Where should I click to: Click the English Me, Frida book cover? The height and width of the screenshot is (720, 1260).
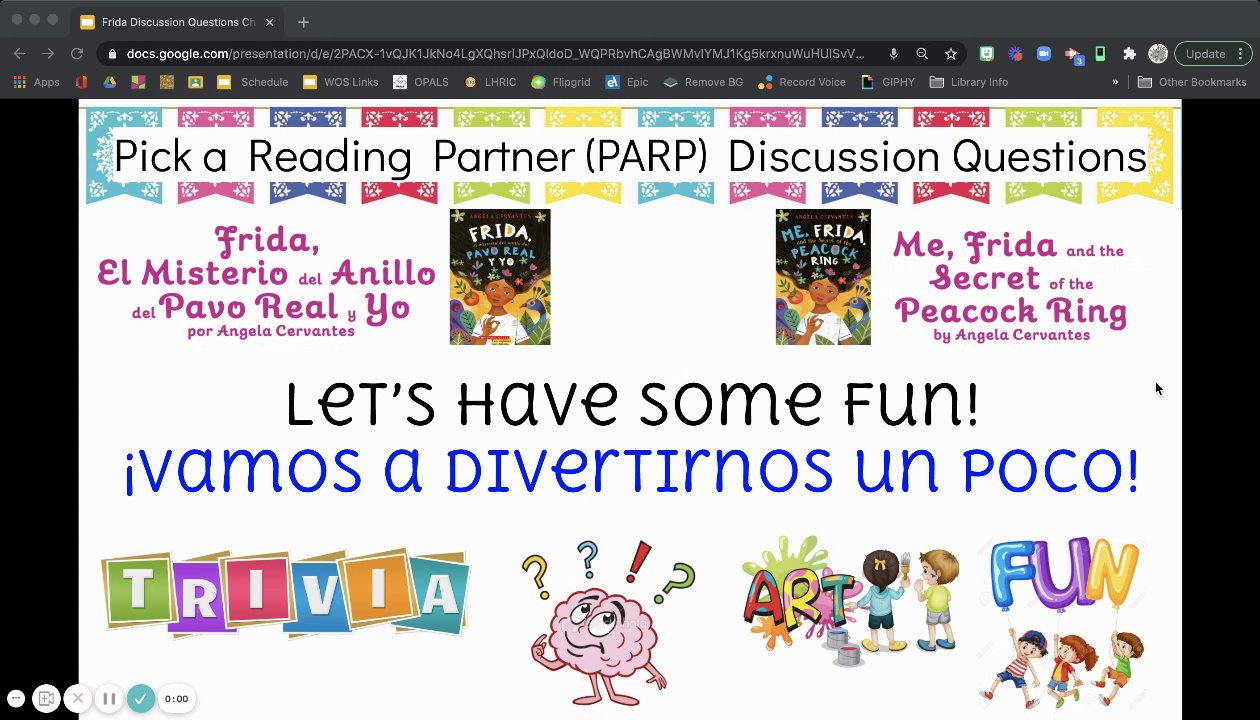click(x=823, y=277)
